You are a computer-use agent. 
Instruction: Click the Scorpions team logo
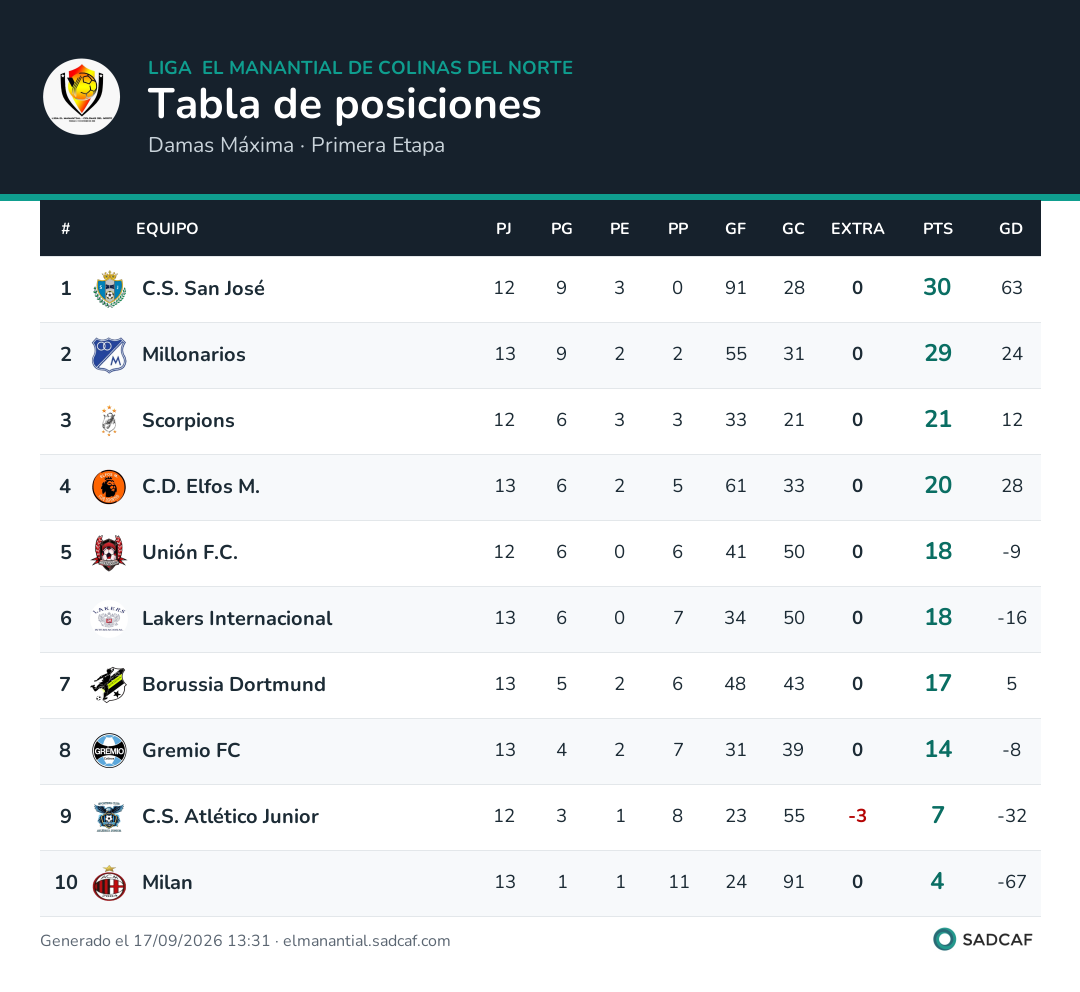(x=109, y=420)
